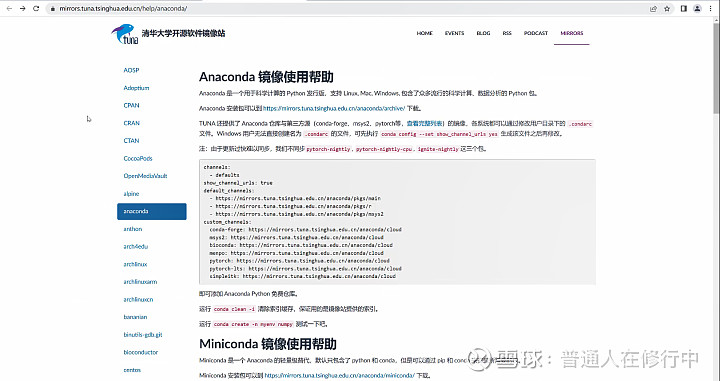The image size is (720, 381).
Task: Click the pytorch-lts channel line in code
Action: click(305, 269)
